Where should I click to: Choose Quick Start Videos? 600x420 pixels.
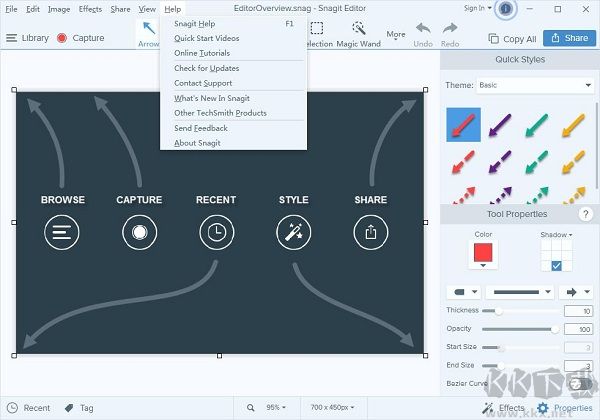click(x=233, y=38)
